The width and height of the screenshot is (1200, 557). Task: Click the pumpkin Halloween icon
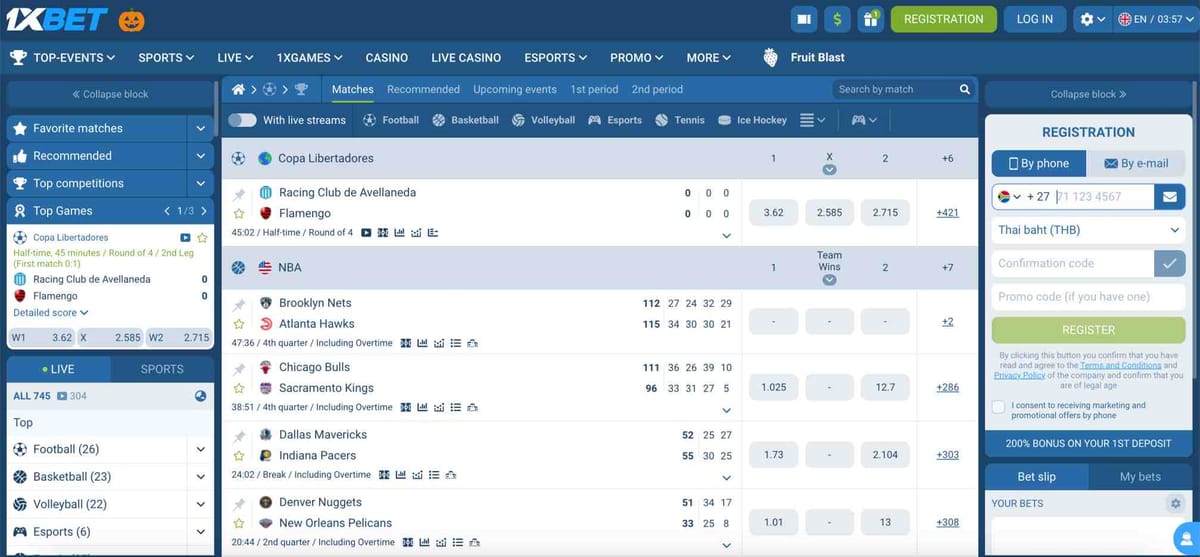coord(131,19)
